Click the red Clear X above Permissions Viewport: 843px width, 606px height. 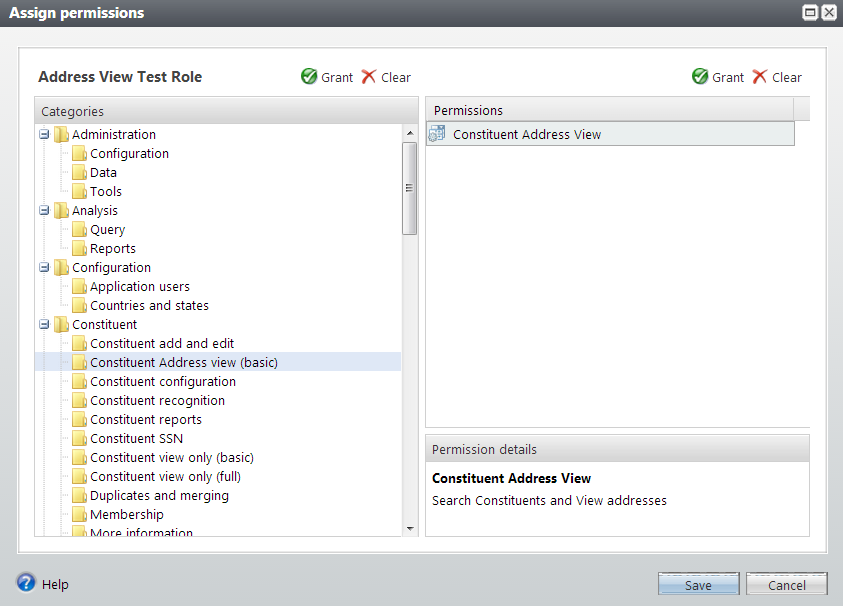tap(760, 77)
